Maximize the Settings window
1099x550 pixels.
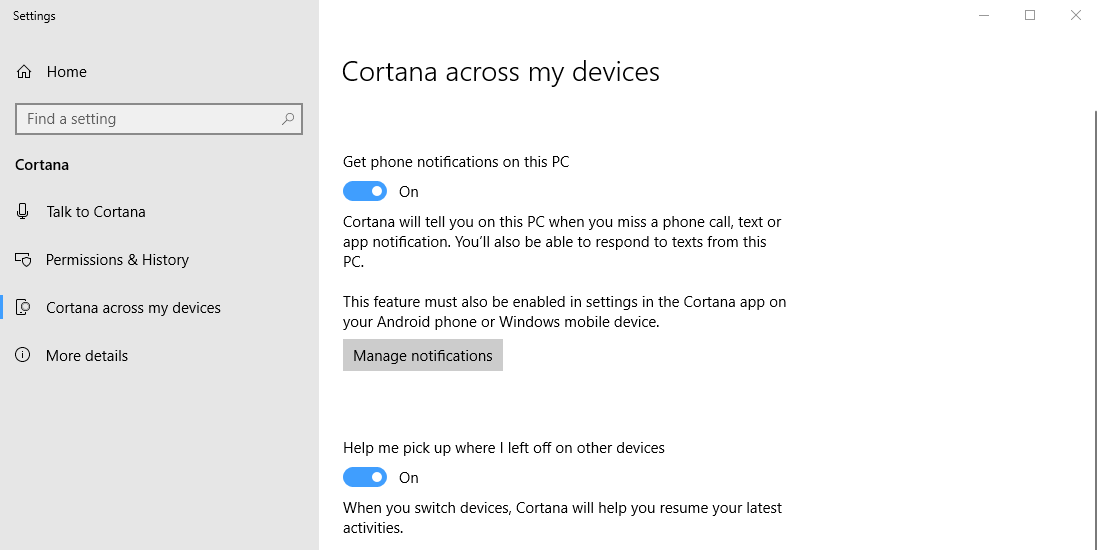click(x=1030, y=15)
